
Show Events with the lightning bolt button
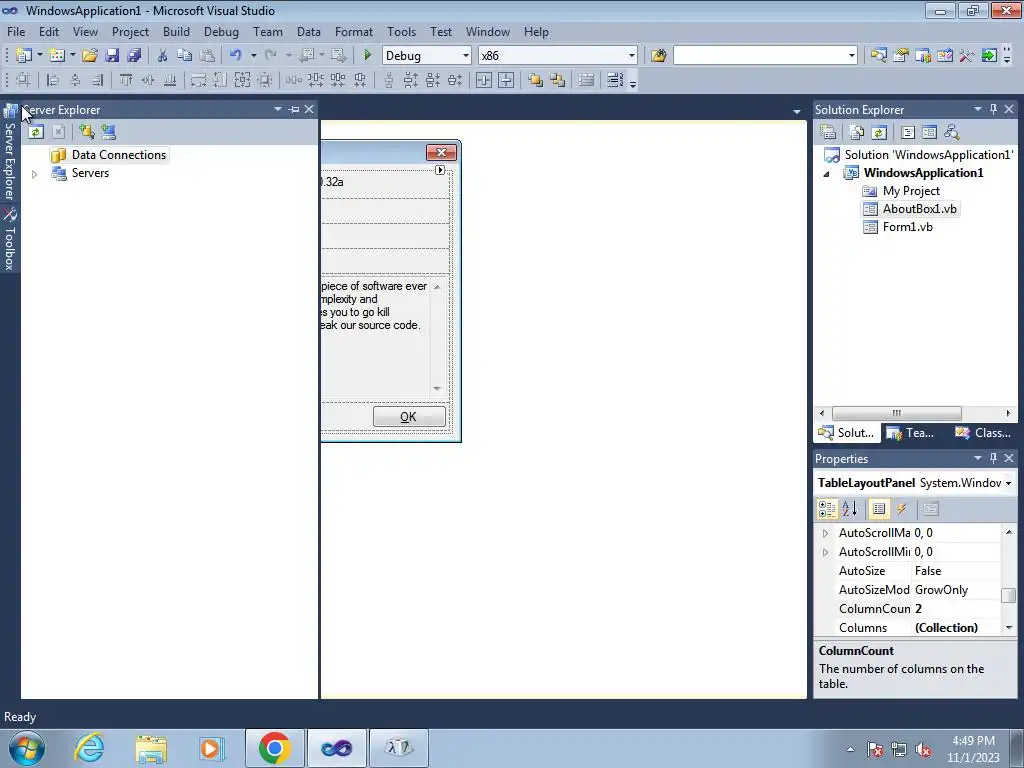tap(901, 509)
